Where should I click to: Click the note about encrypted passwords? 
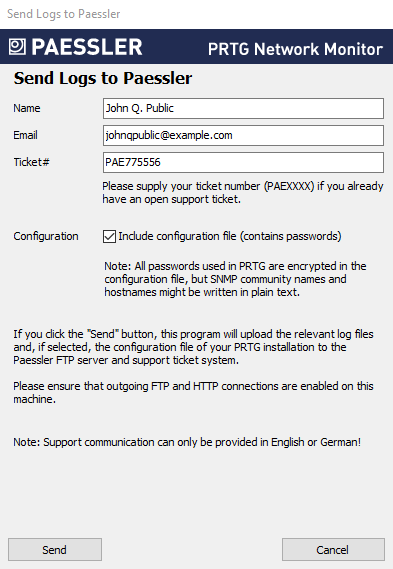coord(235,279)
